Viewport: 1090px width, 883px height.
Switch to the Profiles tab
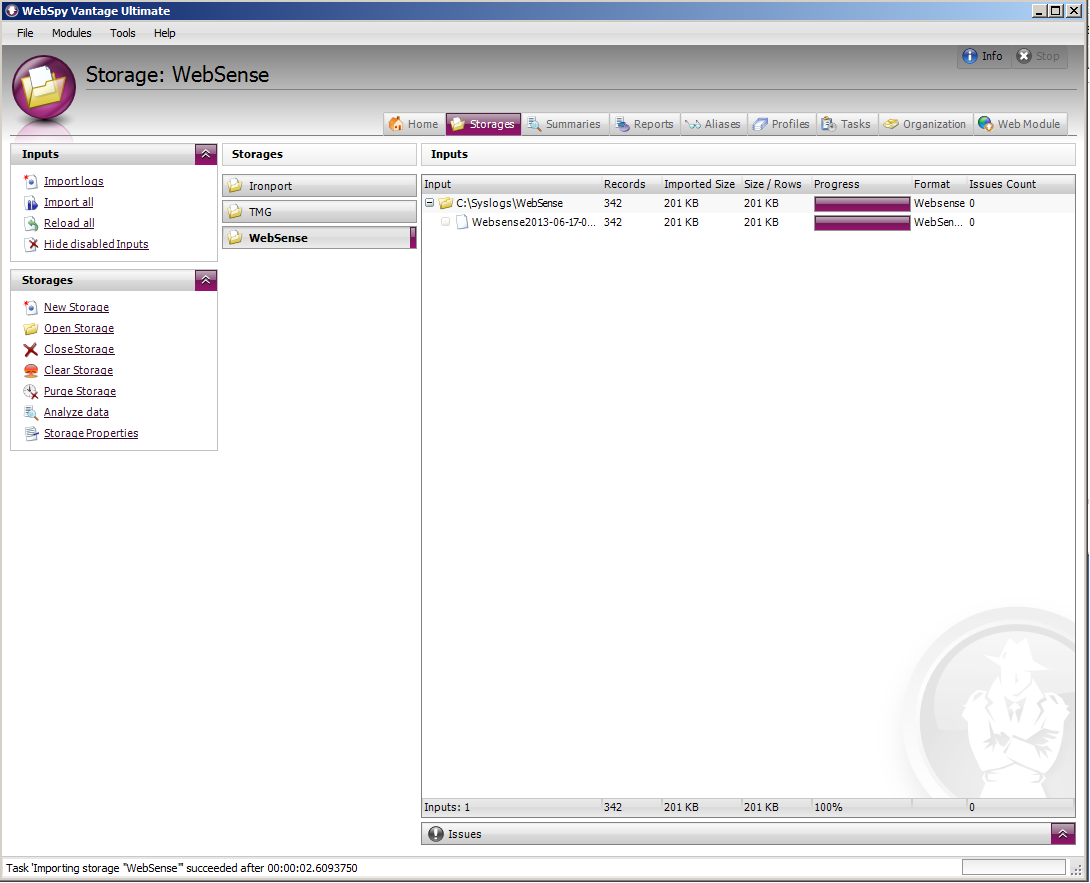pos(781,124)
